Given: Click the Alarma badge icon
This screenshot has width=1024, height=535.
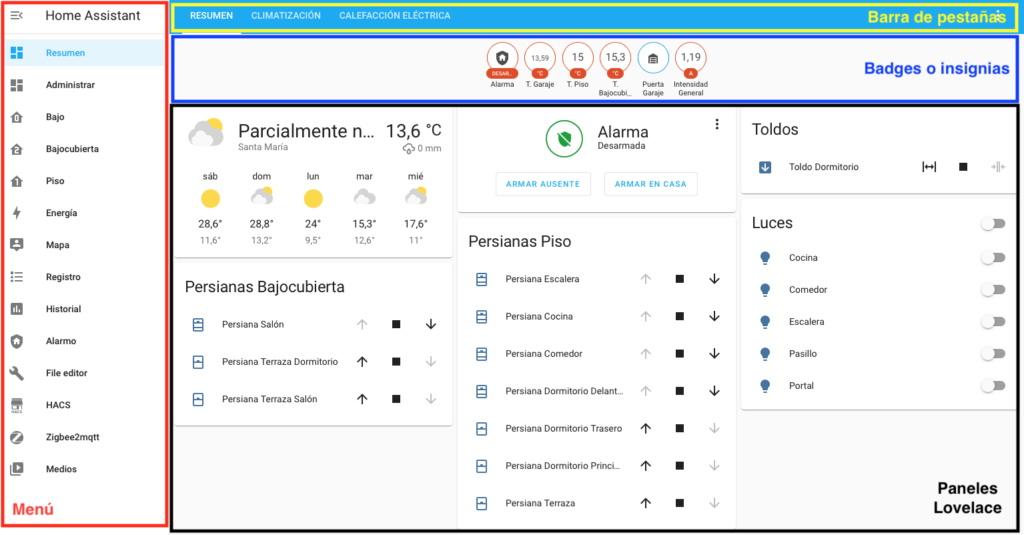Looking at the screenshot, I should click(502, 59).
